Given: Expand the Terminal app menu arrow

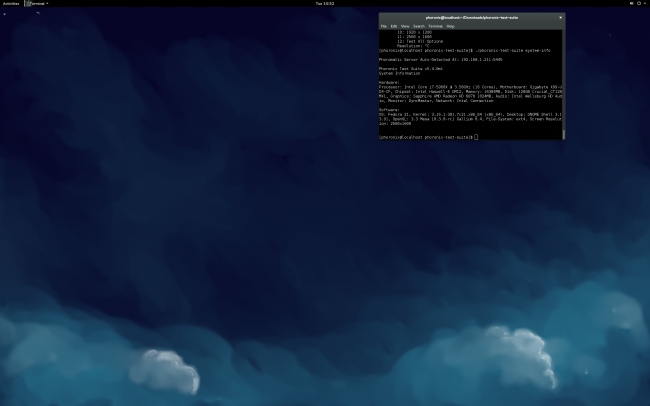Looking at the screenshot, I should pyautogui.click(x=47, y=4).
